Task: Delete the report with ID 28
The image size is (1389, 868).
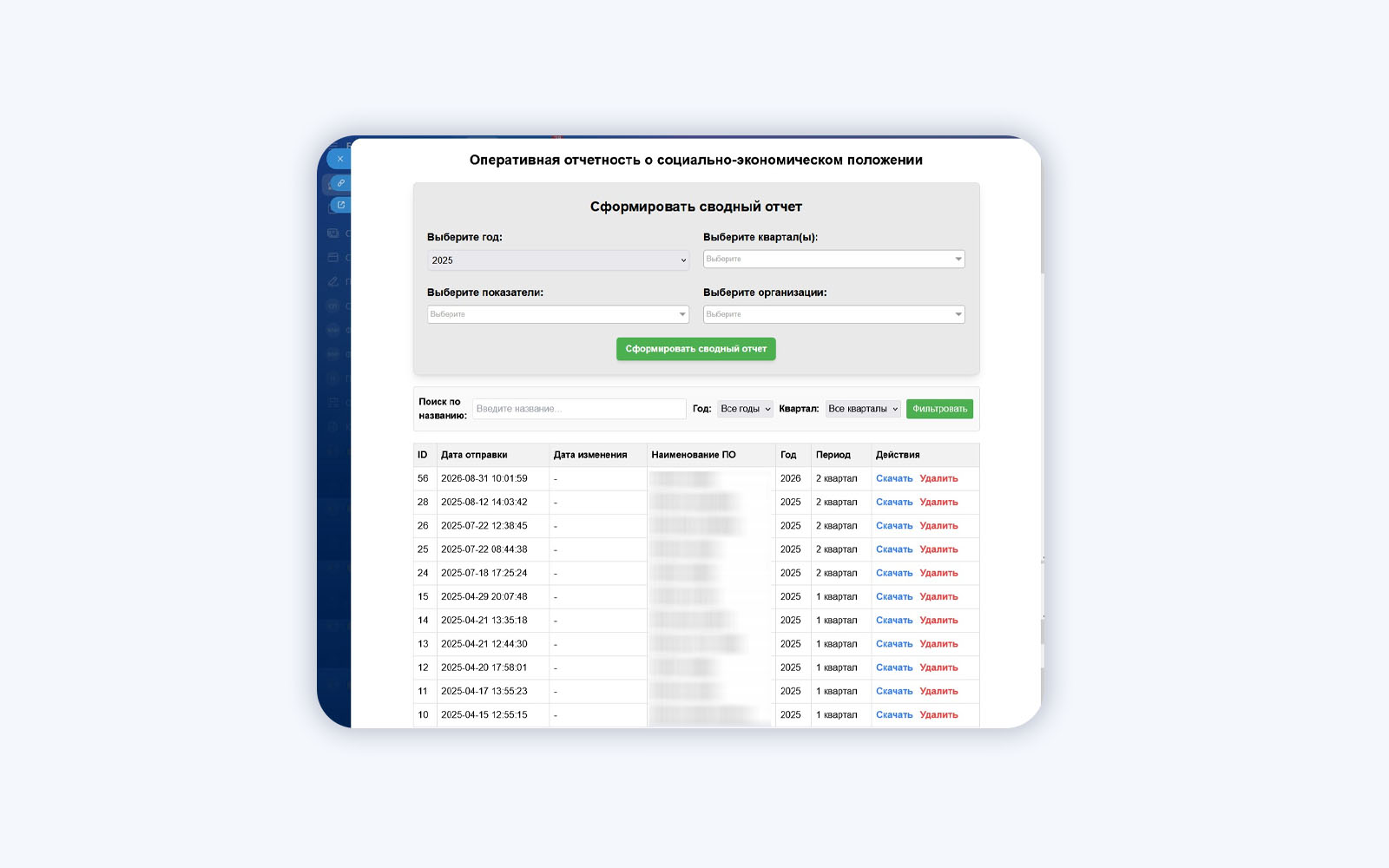Action: [x=938, y=502]
